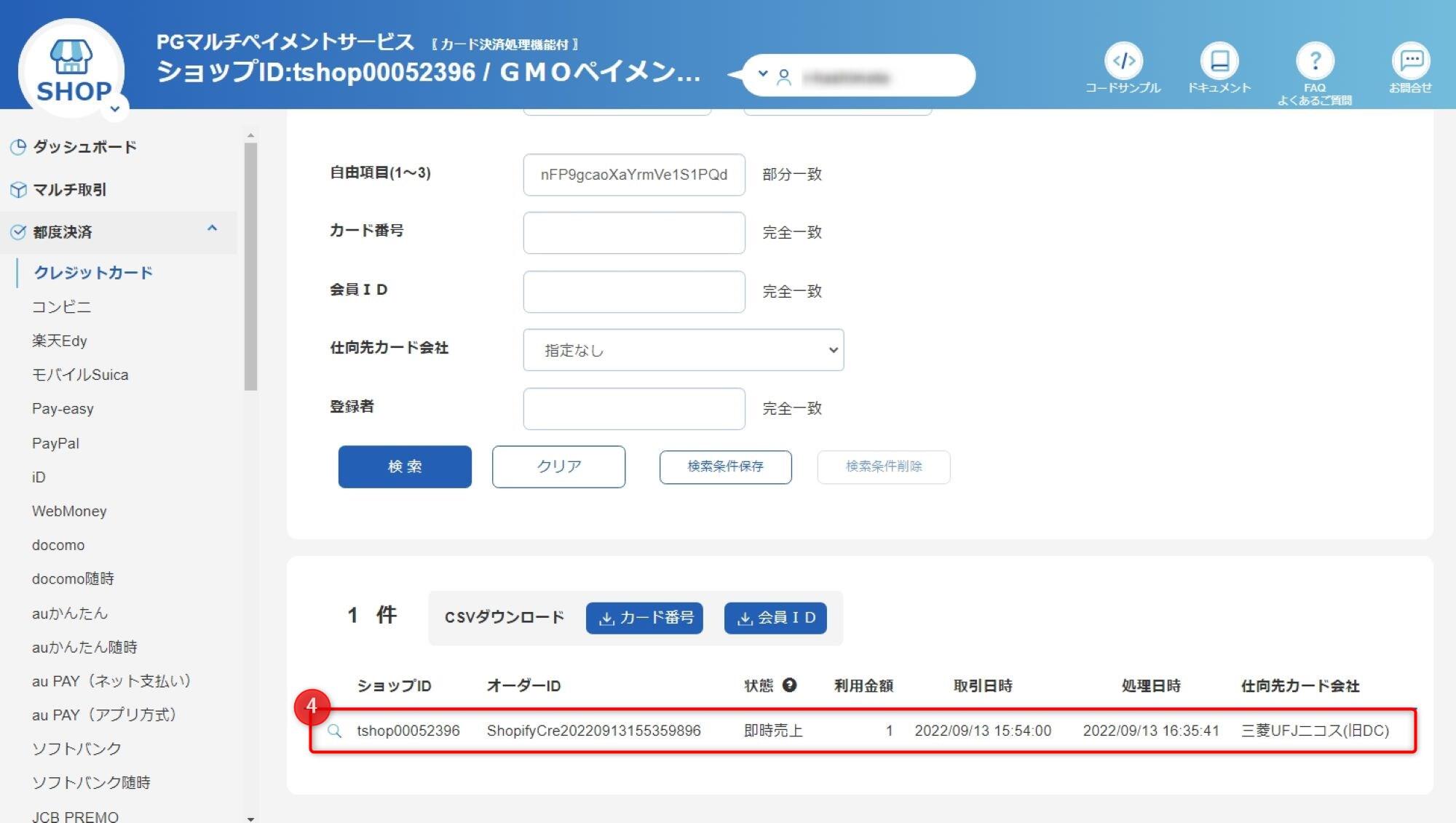Download member IDs via 会員ID CSV button
The image size is (1456, 823).
coord(775,618)
